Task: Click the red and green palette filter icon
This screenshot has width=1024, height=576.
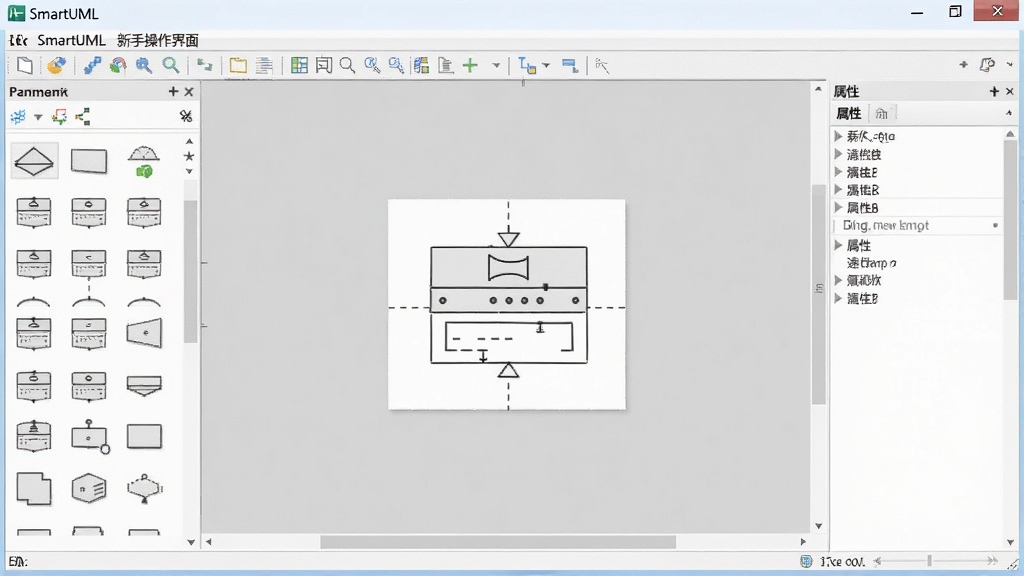Action: (x=59, y=117)
